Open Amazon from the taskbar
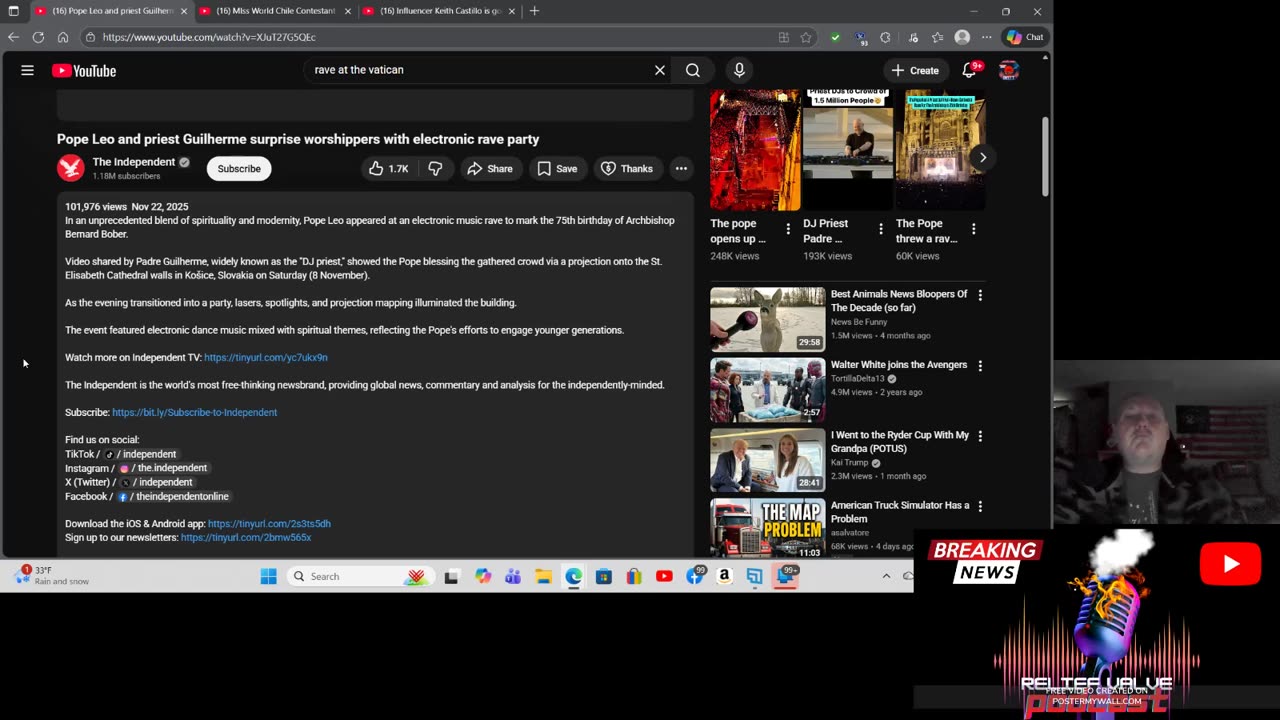Screen dimensions: 1280x720 pos(724,576)
